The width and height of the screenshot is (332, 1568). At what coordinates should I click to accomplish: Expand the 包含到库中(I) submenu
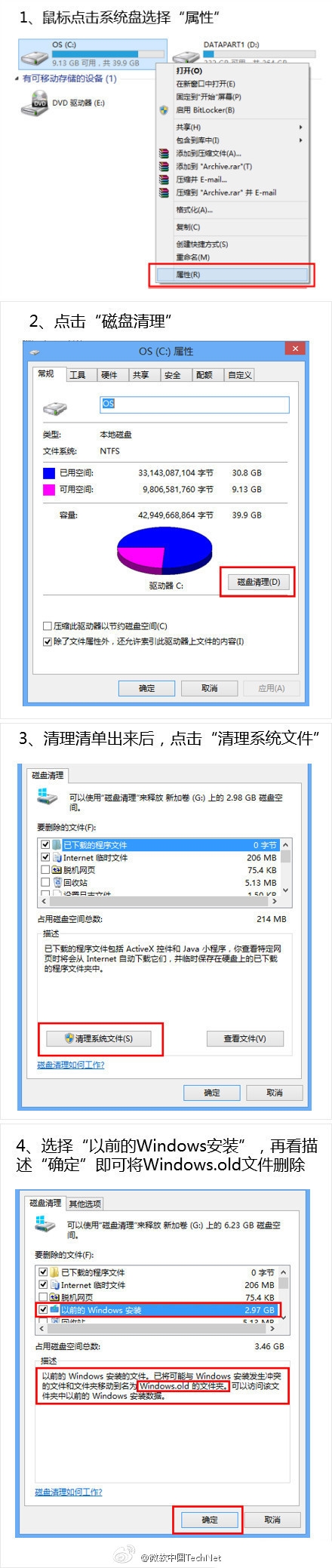300,140
